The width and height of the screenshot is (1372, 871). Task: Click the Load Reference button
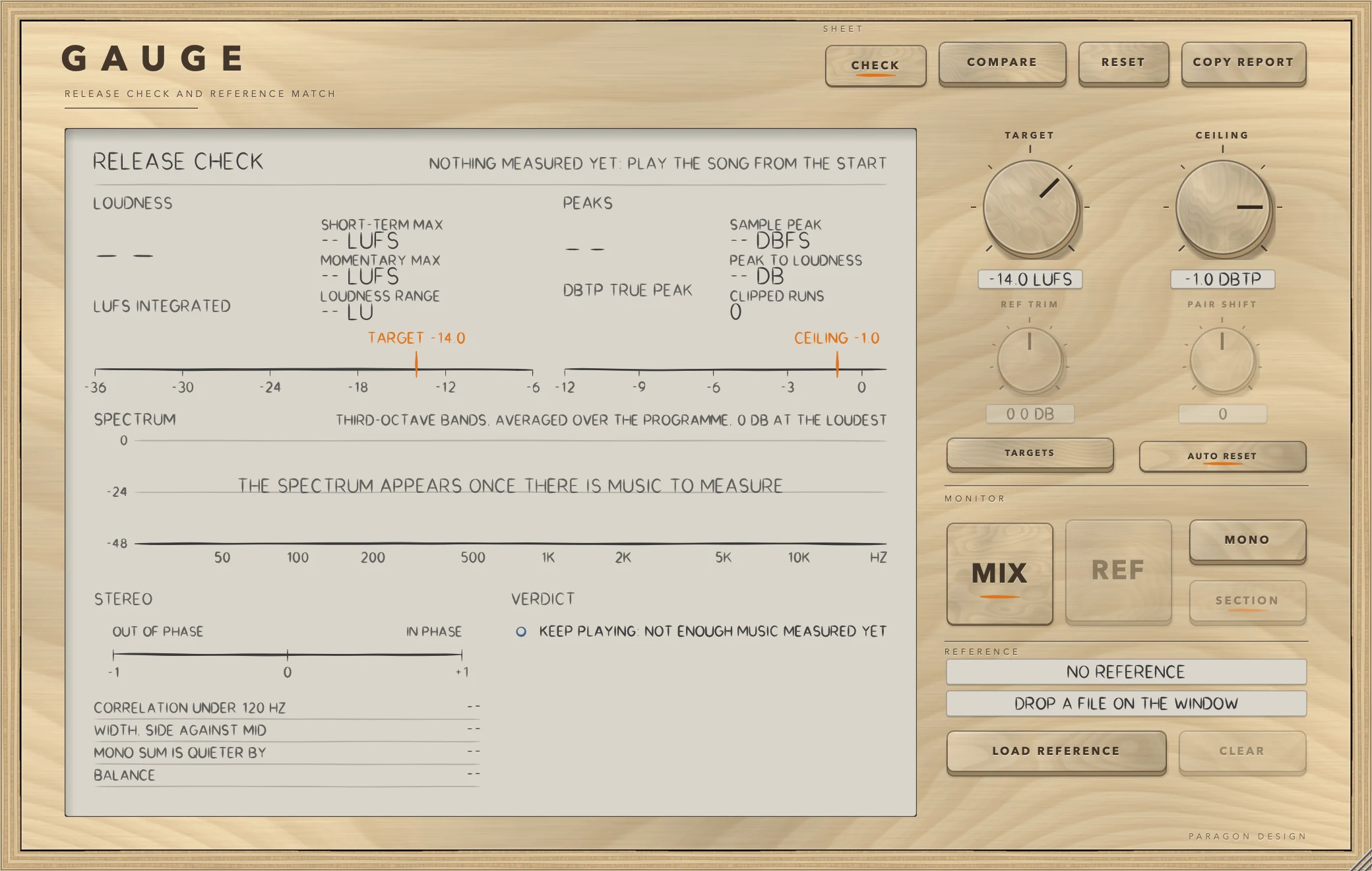point(1056,752)
